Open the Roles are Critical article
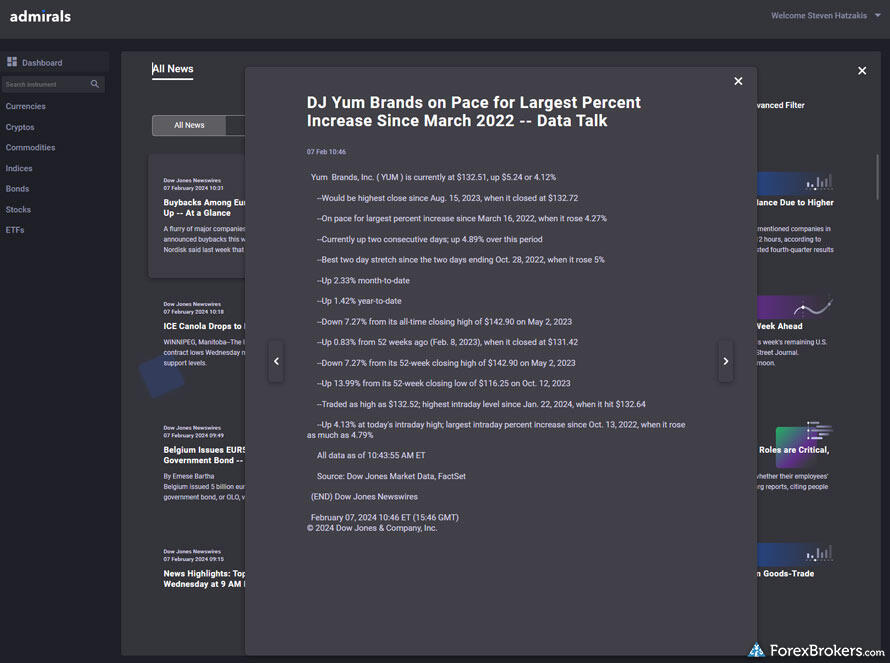This screenshot has height=663, width=890. [794, 450]
